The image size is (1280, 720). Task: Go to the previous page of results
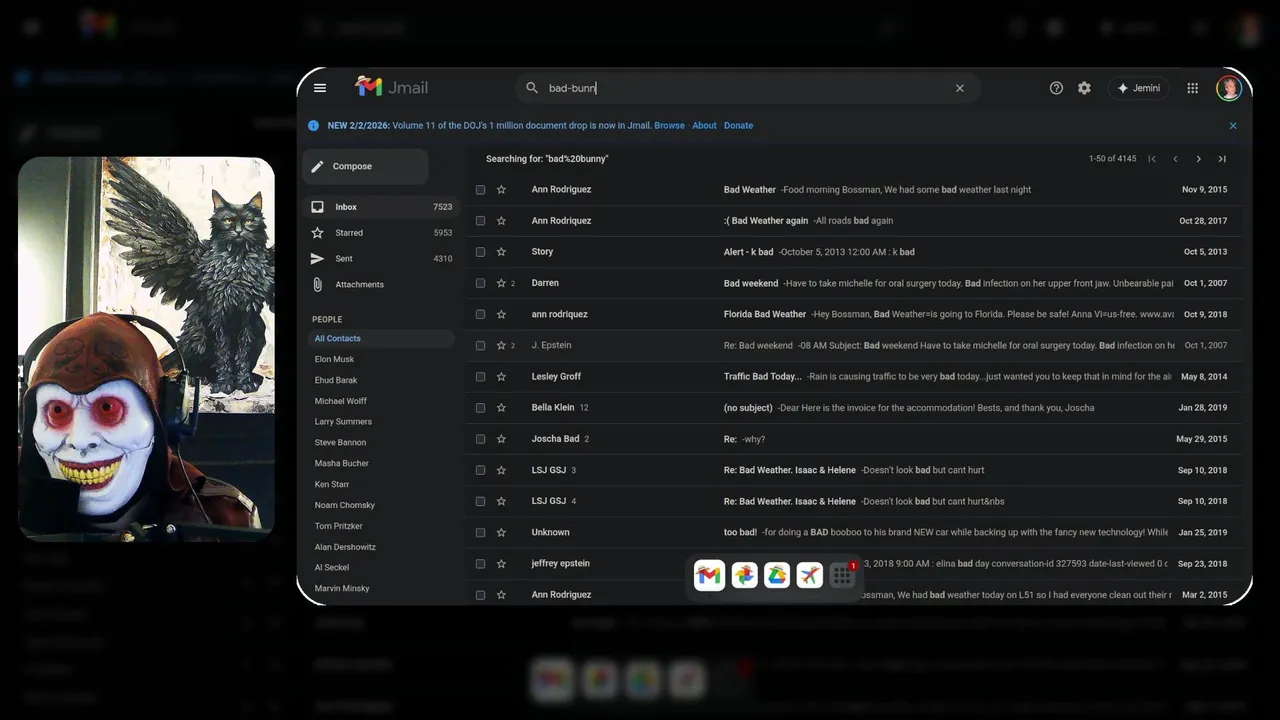pos(1175,159)
